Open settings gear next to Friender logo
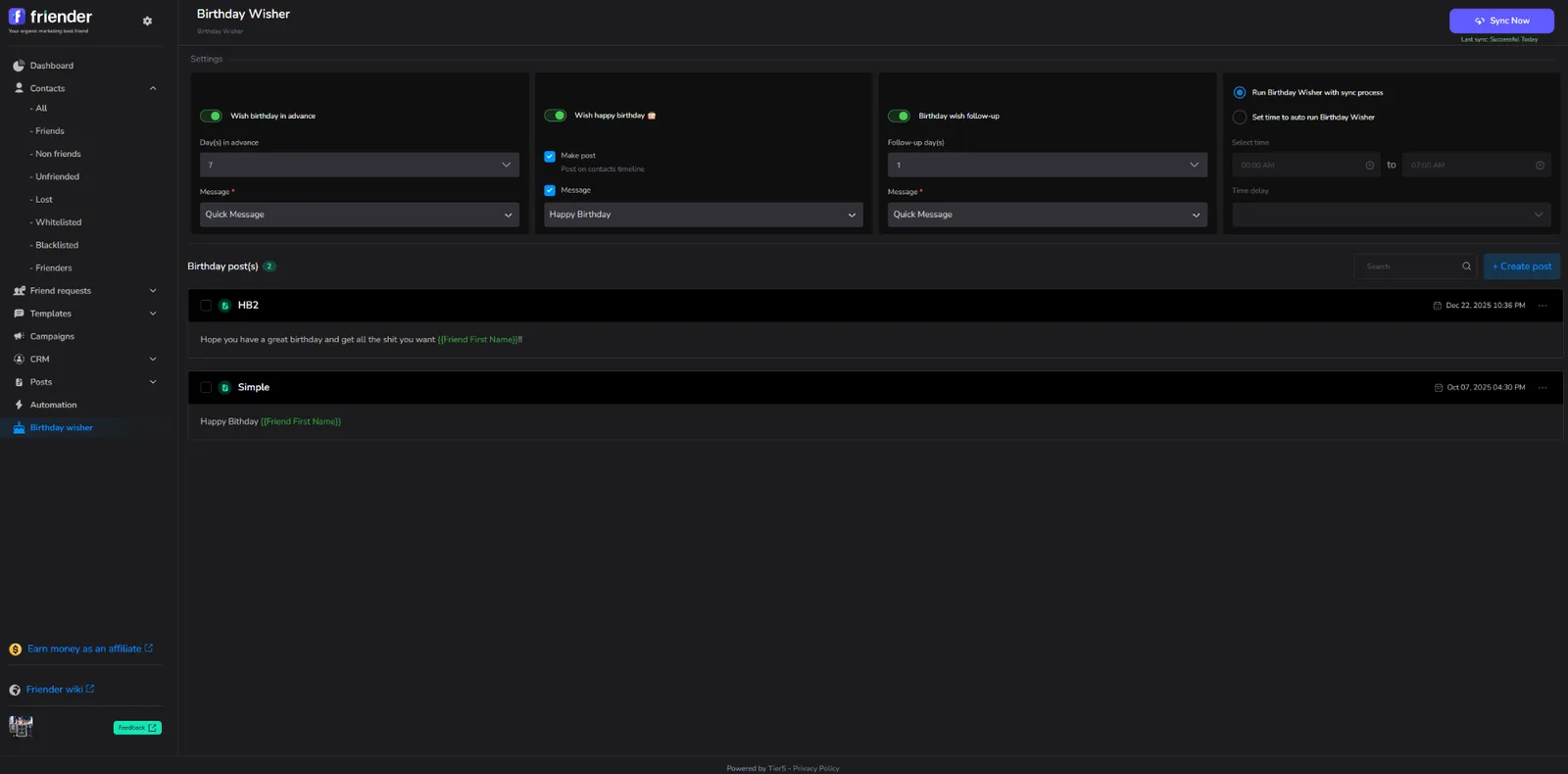This screenshot has height=774, width=1568. pyautogui.click(x=147, y=21)
